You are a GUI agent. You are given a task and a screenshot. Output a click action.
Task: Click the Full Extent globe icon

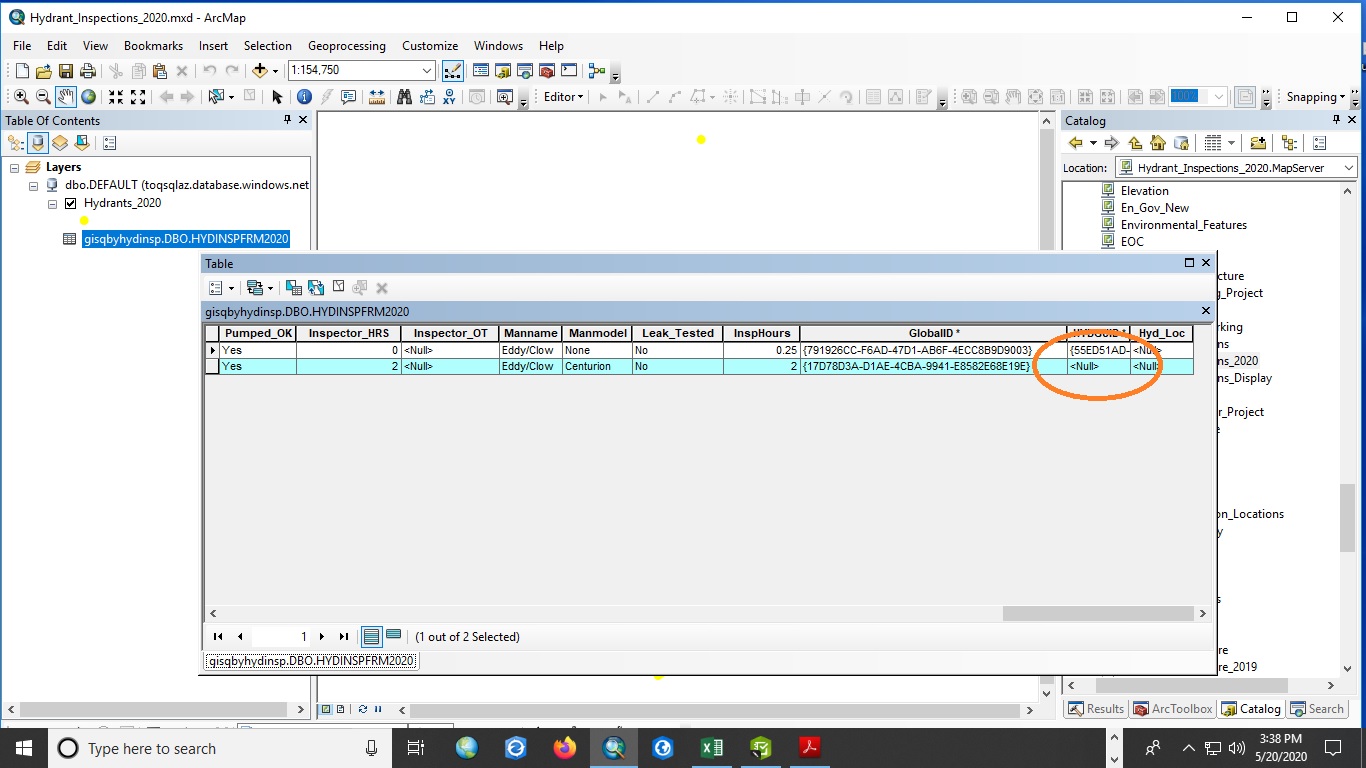coord(89,97)
